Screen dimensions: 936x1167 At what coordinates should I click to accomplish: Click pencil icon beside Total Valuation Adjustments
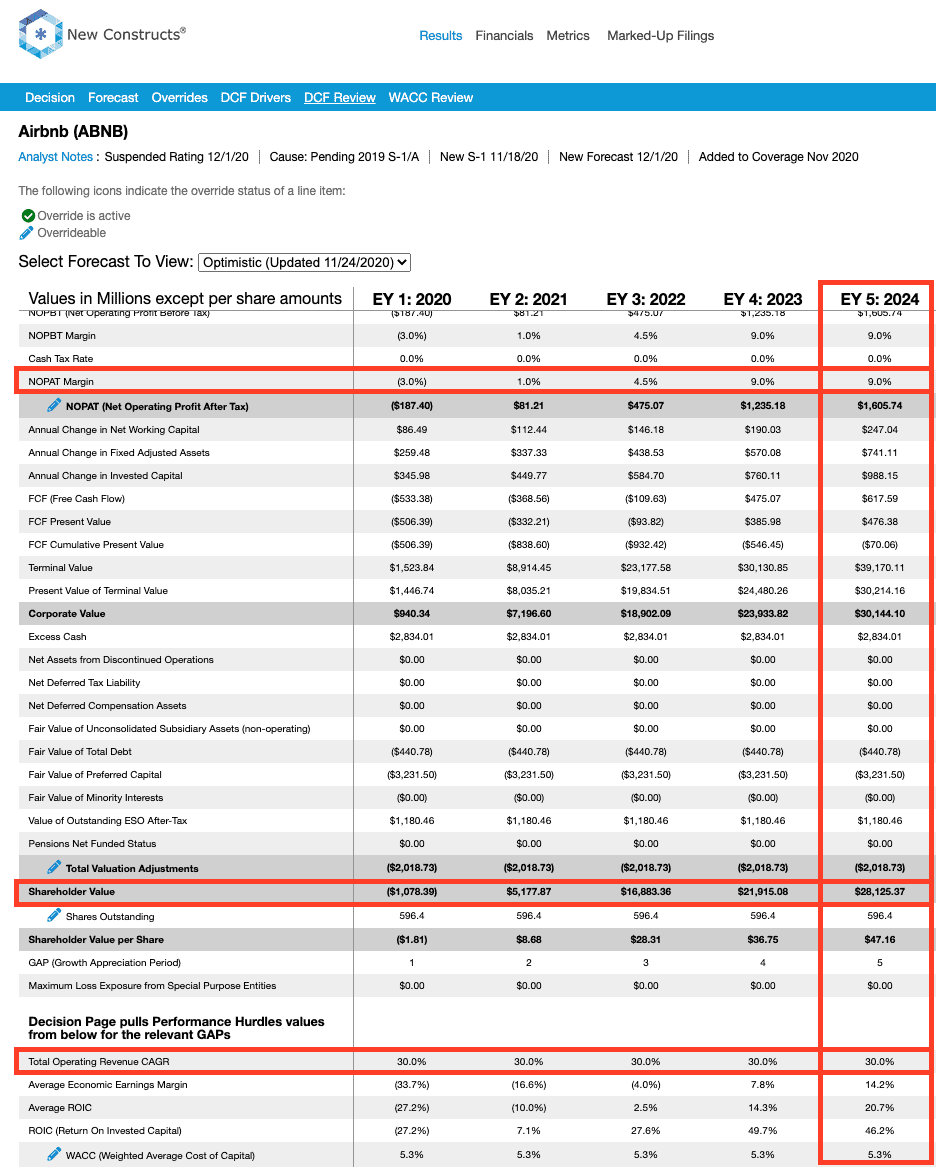click(54, 867)
